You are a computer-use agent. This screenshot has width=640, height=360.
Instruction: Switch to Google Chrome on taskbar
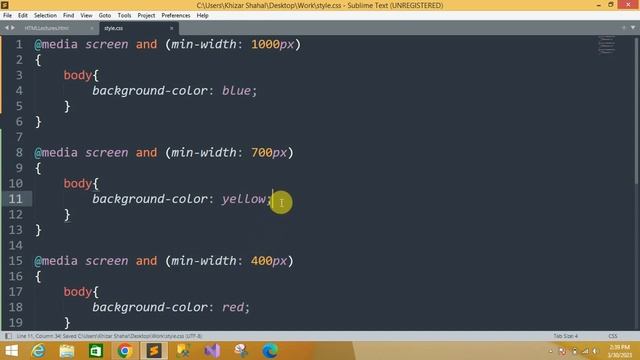(125, 351)
